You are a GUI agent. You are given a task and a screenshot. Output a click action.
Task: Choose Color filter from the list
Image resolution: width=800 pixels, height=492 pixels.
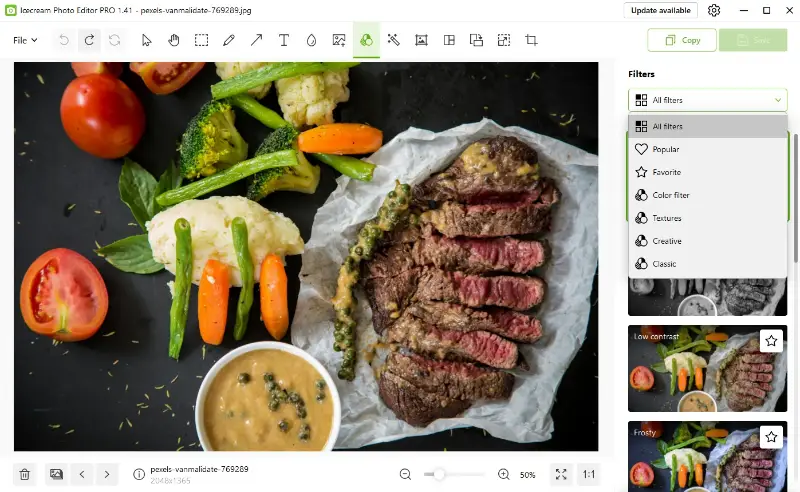click(670, 195)
